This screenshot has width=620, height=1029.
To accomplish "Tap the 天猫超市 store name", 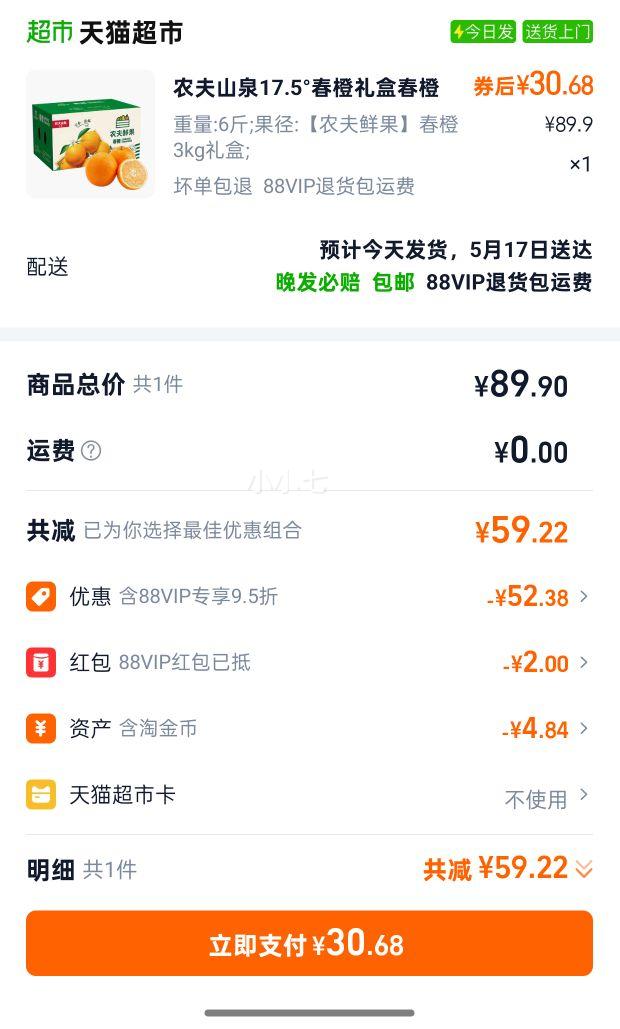I will click(x=131, y=32).
